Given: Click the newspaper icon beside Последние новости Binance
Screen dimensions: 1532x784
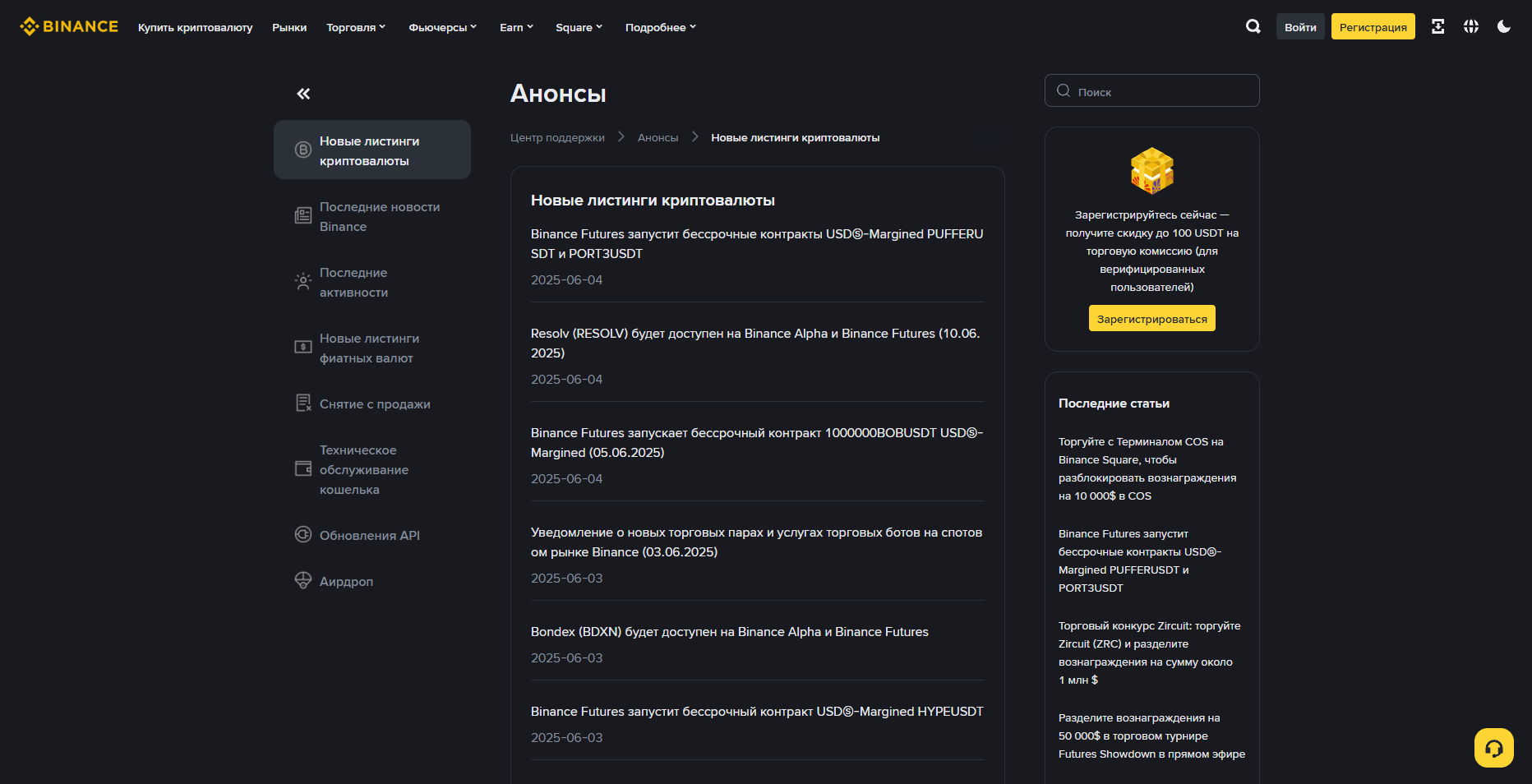Looking at the screenshot, I should click(x=303, y=215).
